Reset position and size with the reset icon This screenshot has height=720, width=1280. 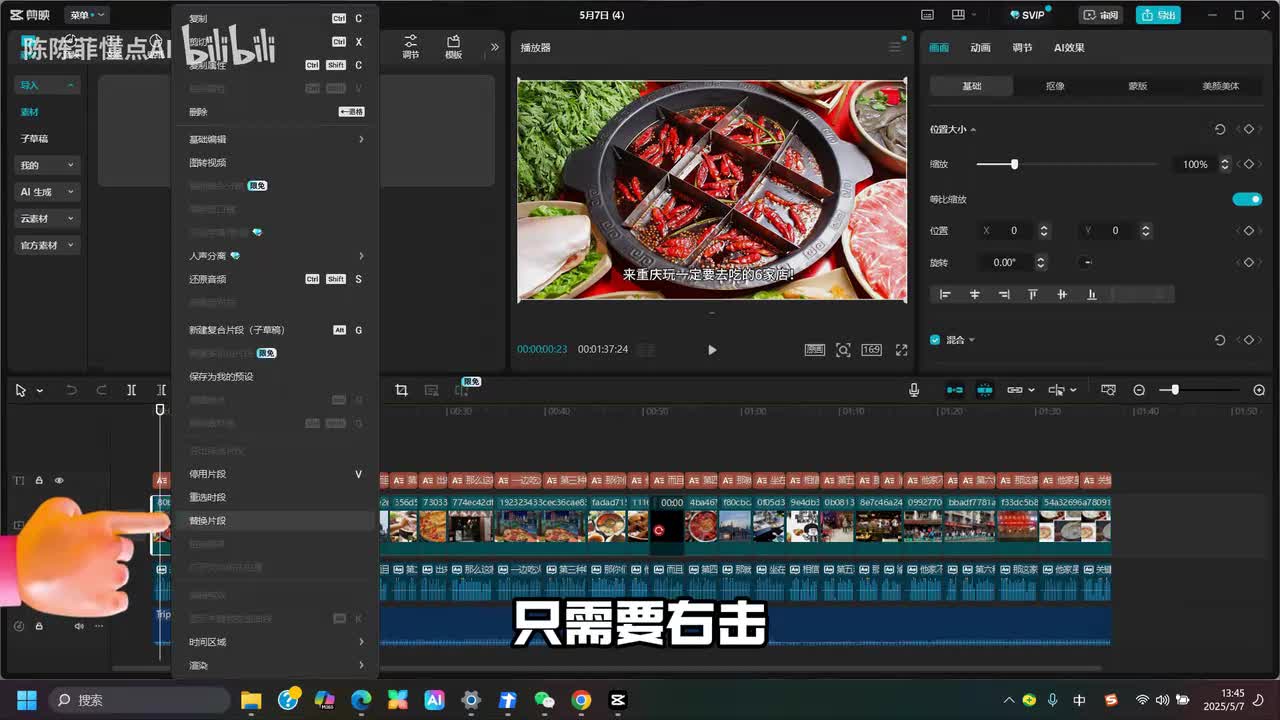pyautogui.click(x=1220, y=130)
